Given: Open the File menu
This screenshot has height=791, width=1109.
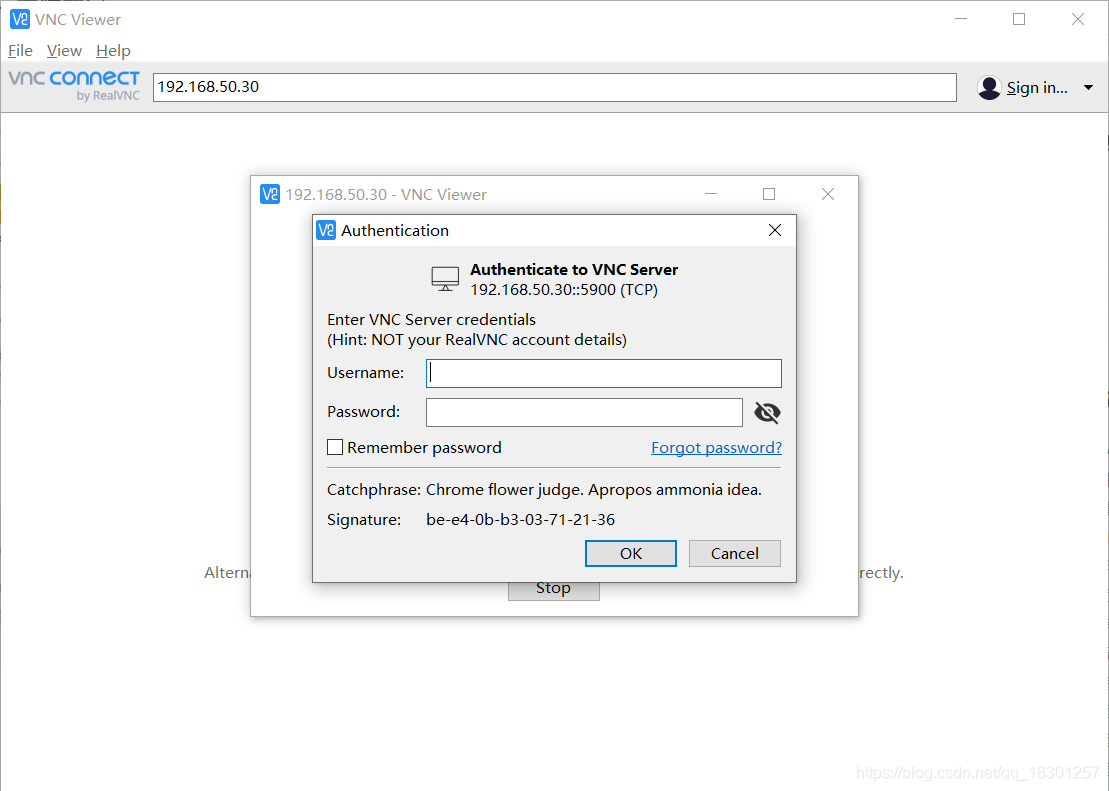Looking at the screenshot, I should click(20, 50).
